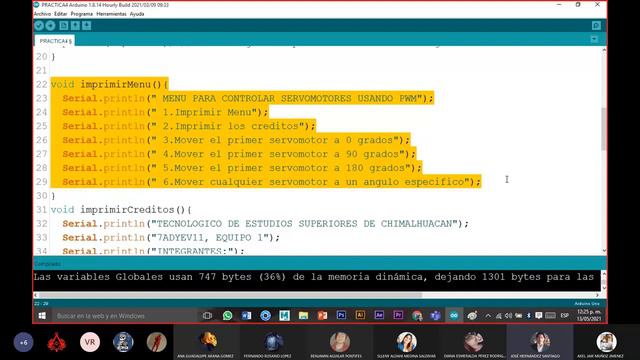
Task: Click the '7ADYEV11, EQUIPO 1' line
Action: (x=171, y=238)
